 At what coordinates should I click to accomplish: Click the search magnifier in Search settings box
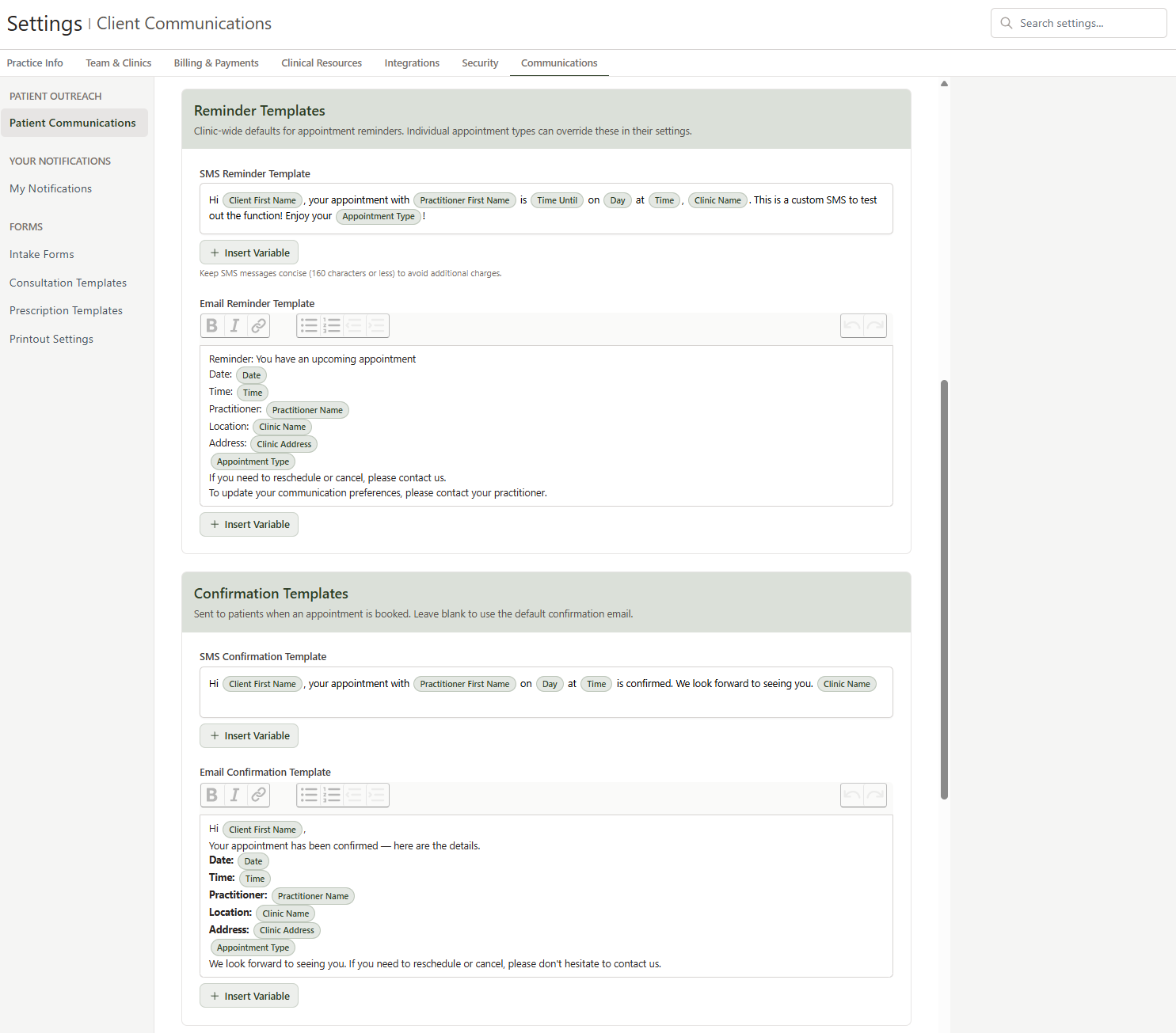click(1006, 23)
